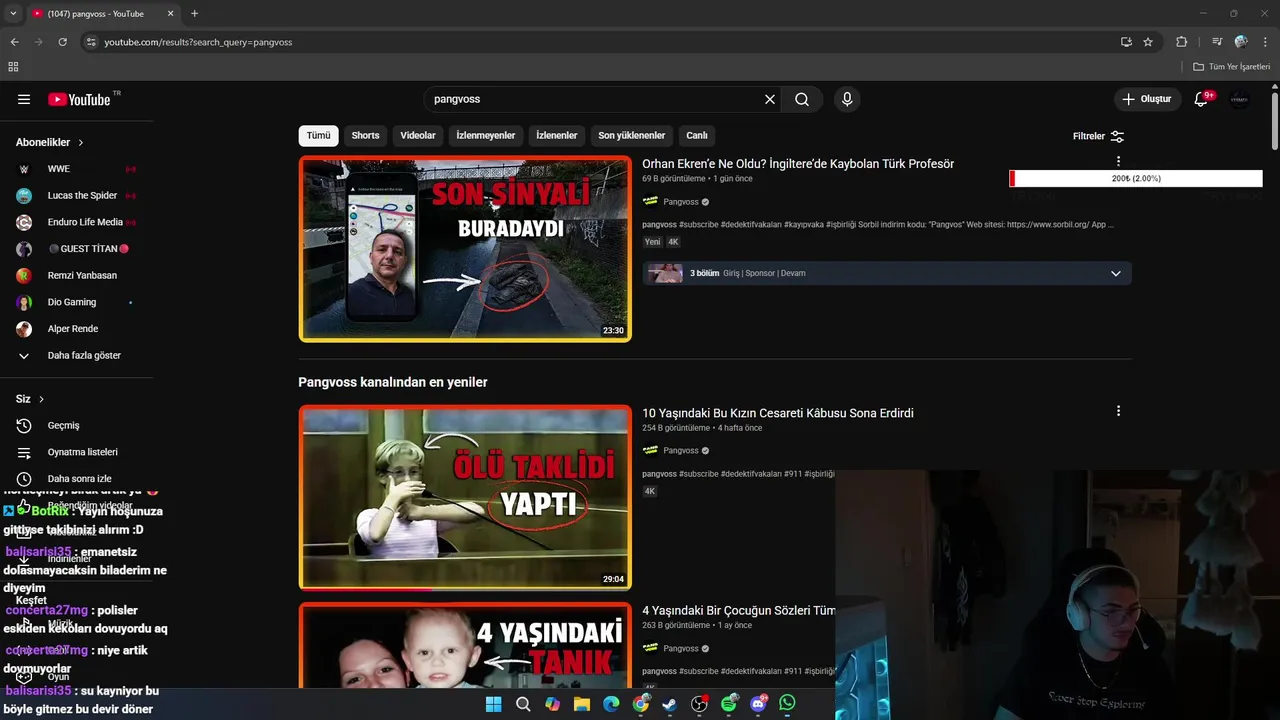Open Orhan Ekren video thumbnail
Viewport: 1280px width, 720px height.
(x=465, y=249)
